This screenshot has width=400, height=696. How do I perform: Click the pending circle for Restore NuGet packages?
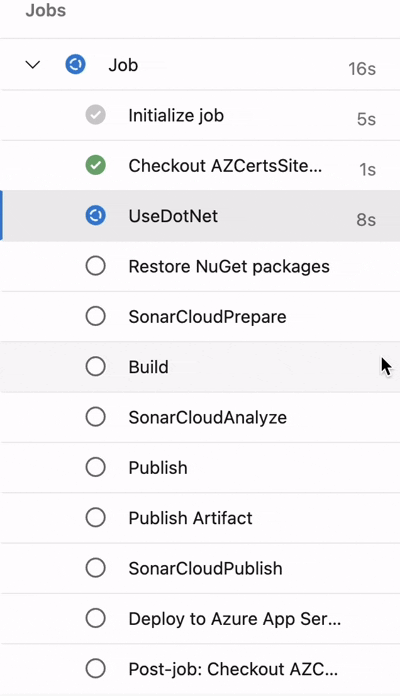point(95,266)
